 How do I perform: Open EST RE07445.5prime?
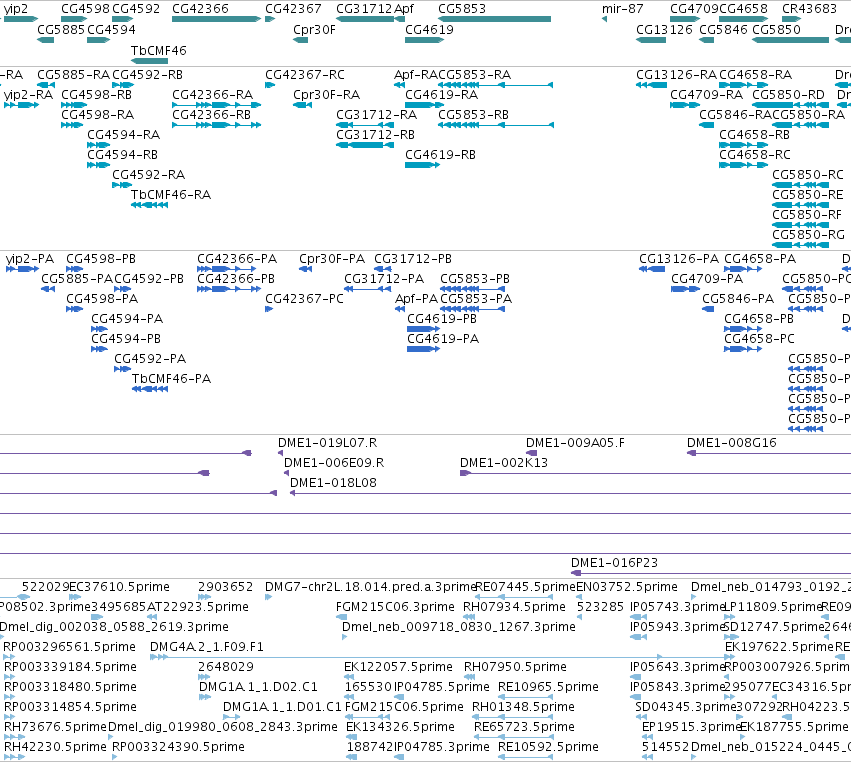[525, 587]
